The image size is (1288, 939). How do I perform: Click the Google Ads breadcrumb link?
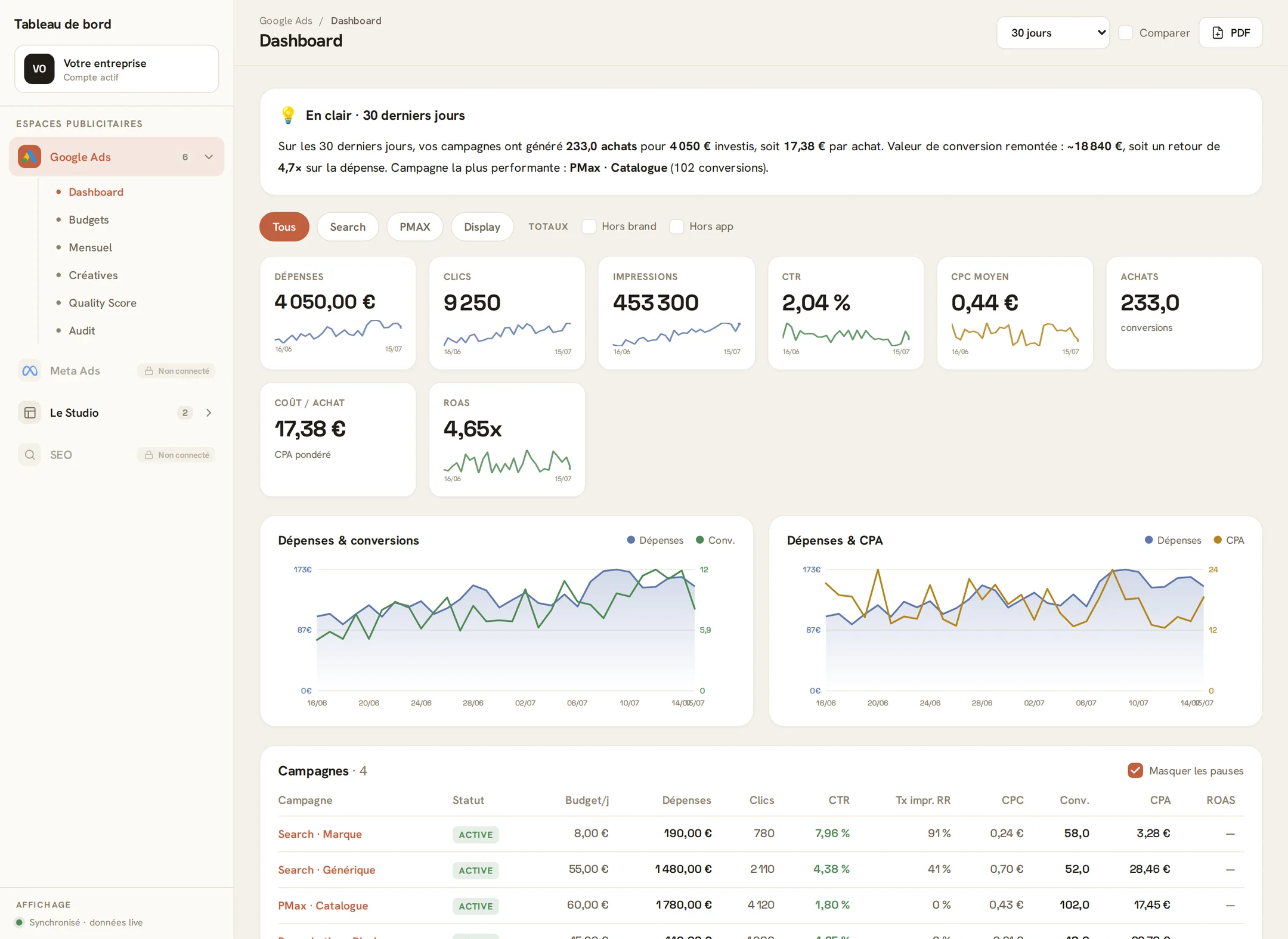tap(286, 20)
